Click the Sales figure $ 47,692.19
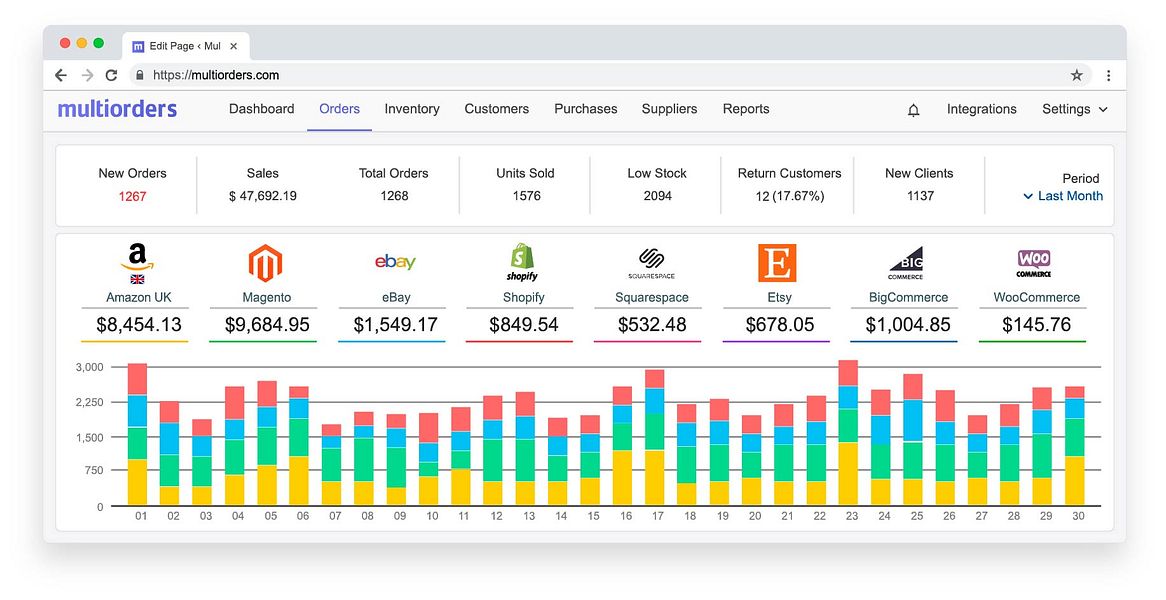This screenshot has height=600, width=1166. click(x=262, y=196)
